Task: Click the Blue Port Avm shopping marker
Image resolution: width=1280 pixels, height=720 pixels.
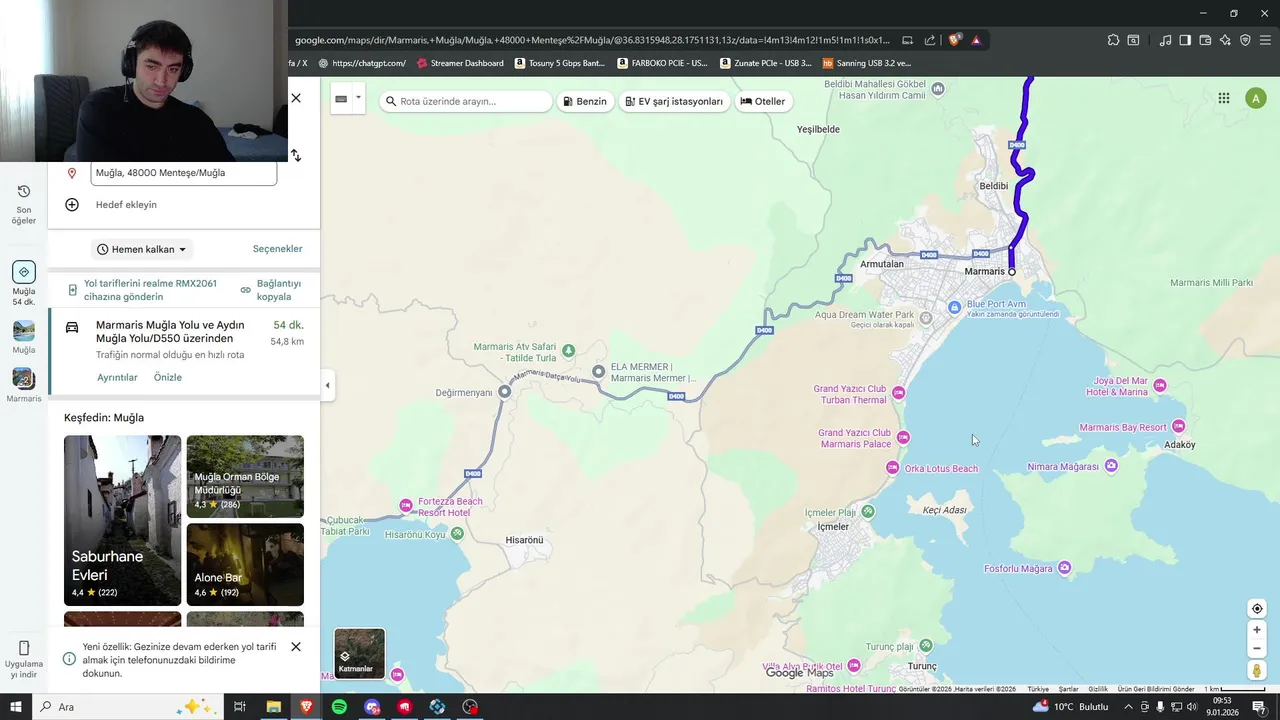Action: coord(955,306)
